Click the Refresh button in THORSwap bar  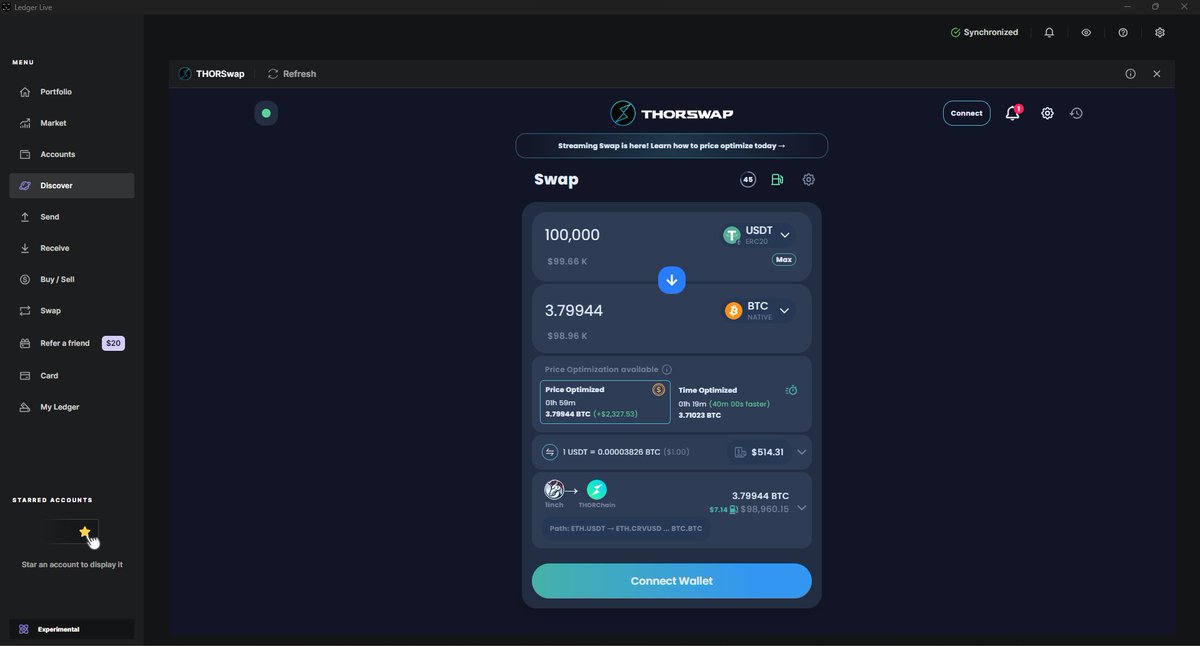point(292,74)
